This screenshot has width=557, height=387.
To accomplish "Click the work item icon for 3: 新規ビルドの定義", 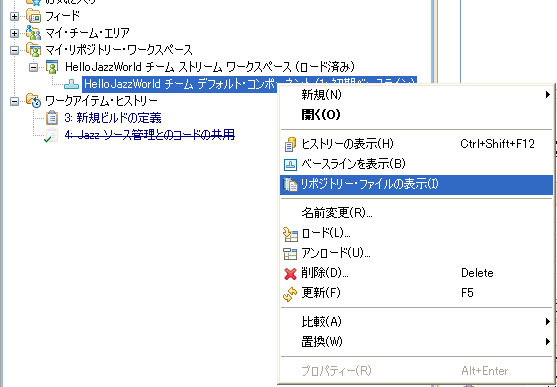I will coord(52,118).
